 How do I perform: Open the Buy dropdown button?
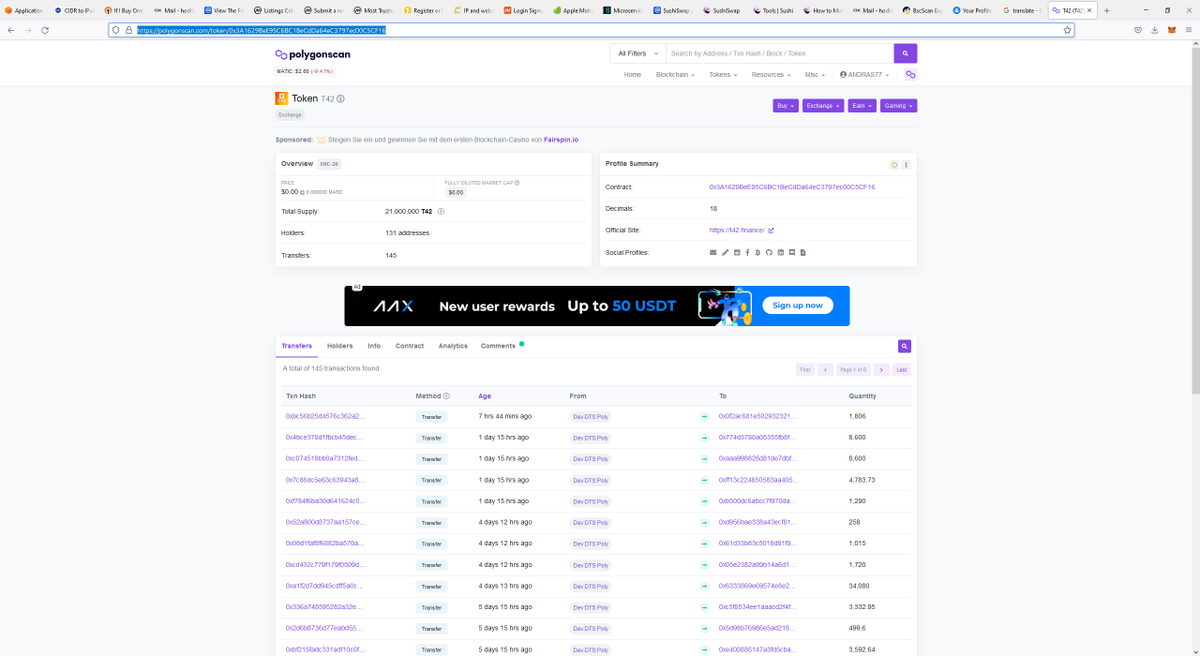click(x=785, y=105)
